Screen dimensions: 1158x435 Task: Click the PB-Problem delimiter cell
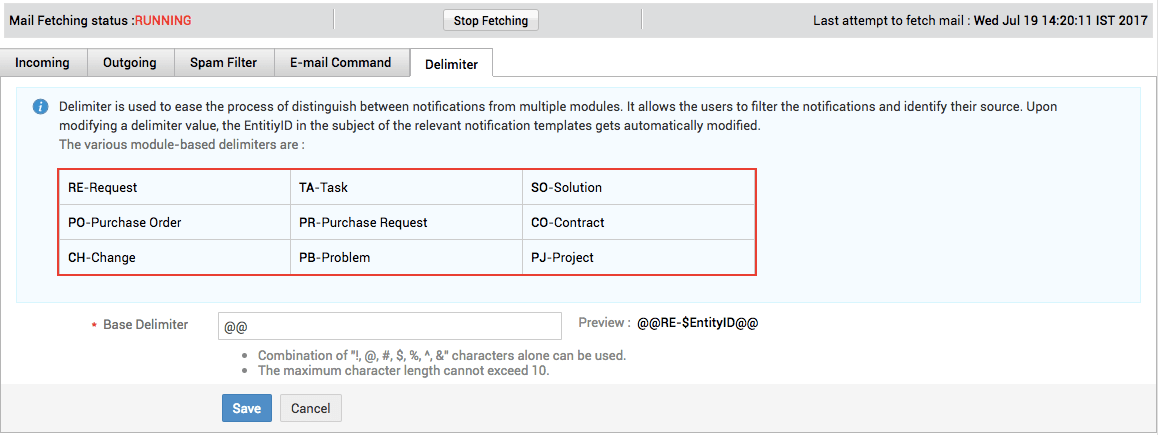tap(406, 258)
